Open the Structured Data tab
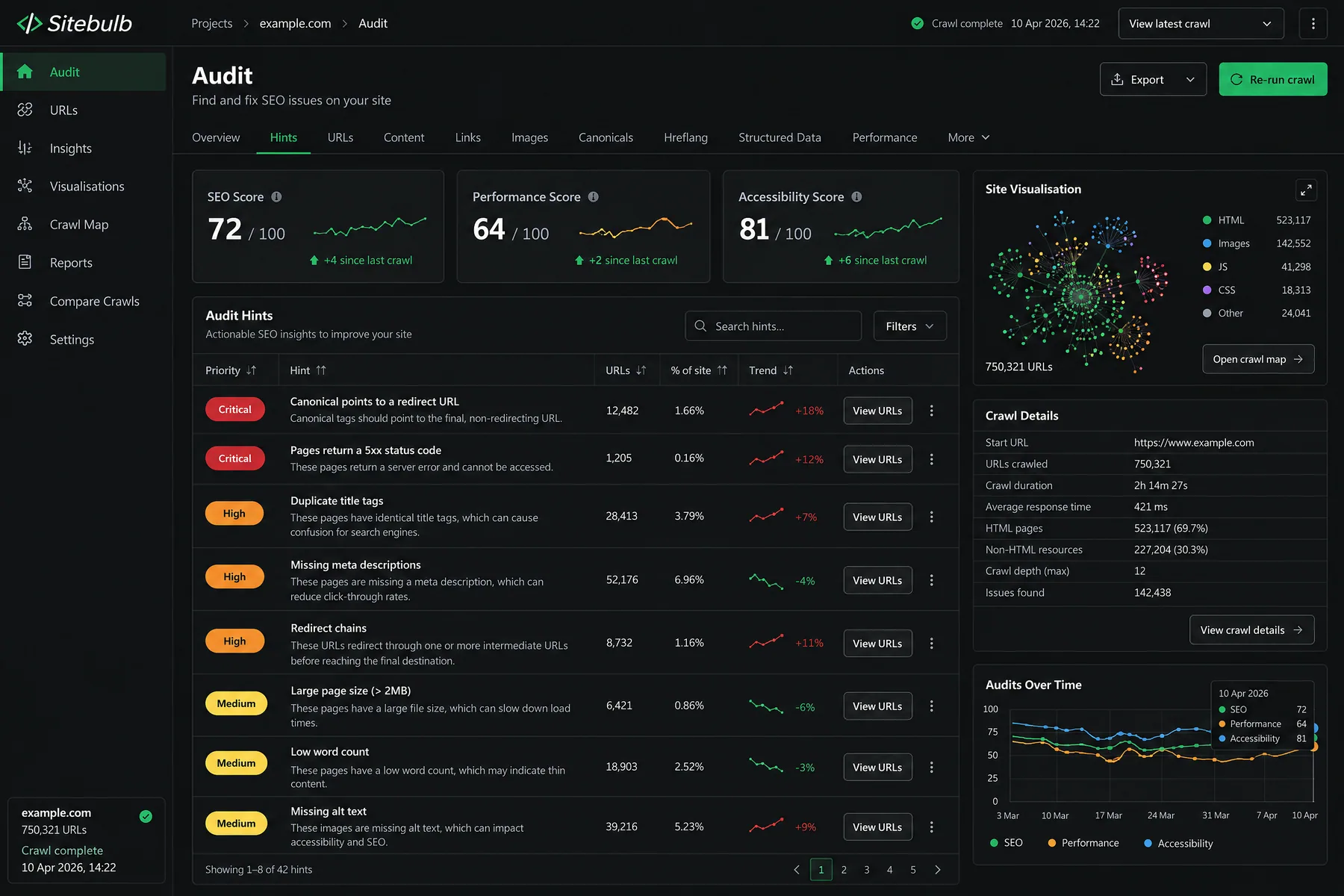The image size is (1344, 896). tap(780, 137)
